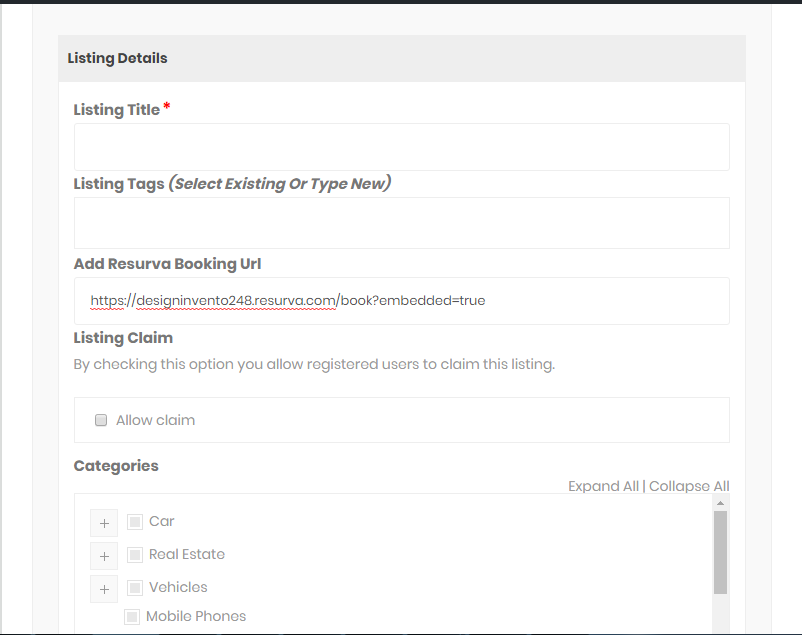This screenshot has height=635, width=802.
Task: Click the Allow claim label text
Action: click(155, 420)
